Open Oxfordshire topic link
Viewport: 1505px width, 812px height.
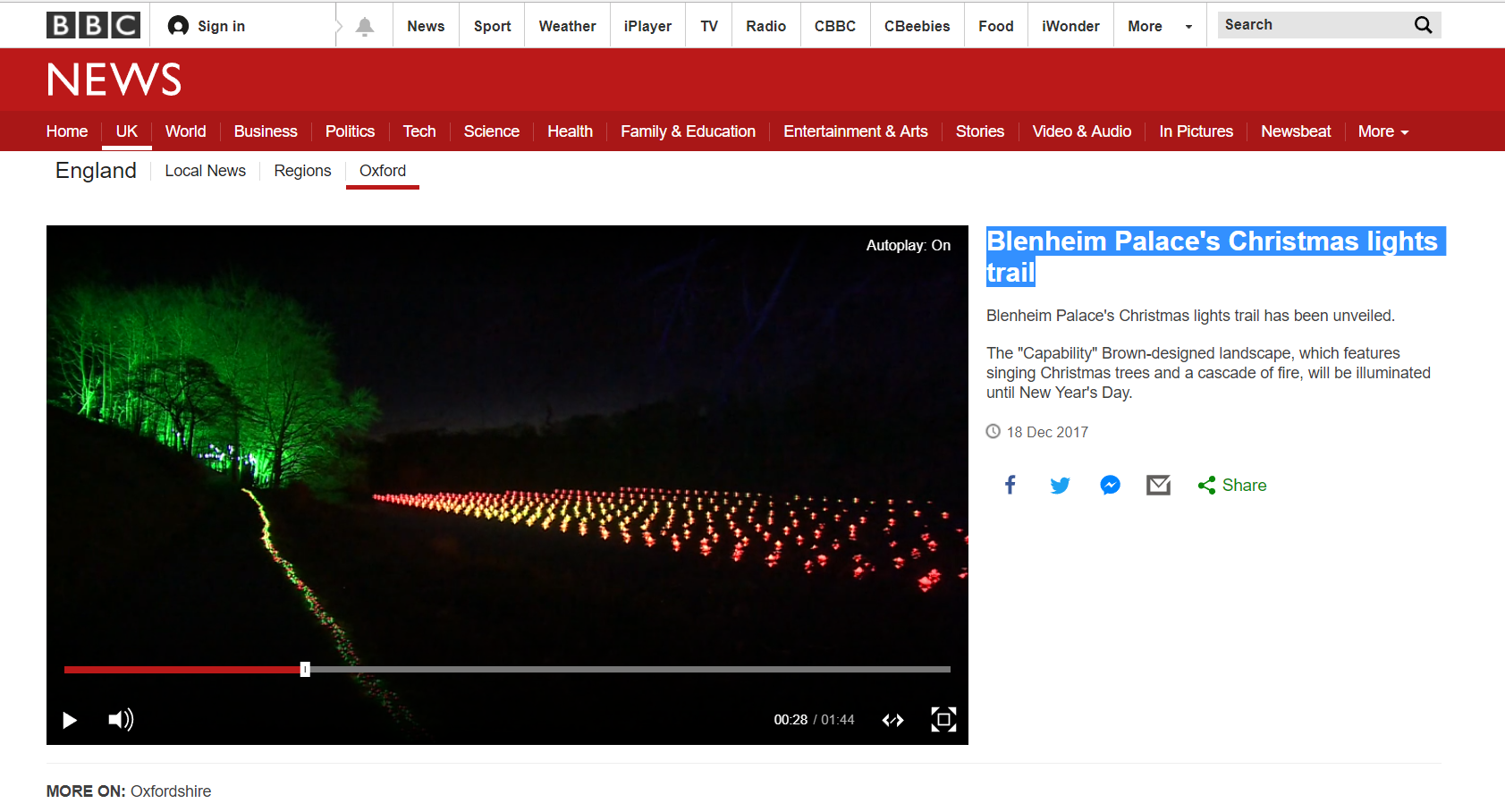point(171,791)
